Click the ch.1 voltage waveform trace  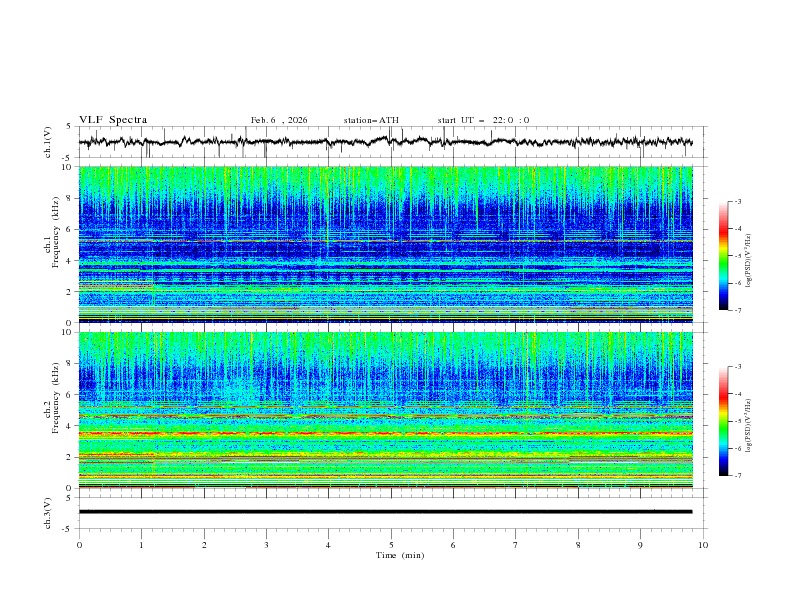click(385, 142)
